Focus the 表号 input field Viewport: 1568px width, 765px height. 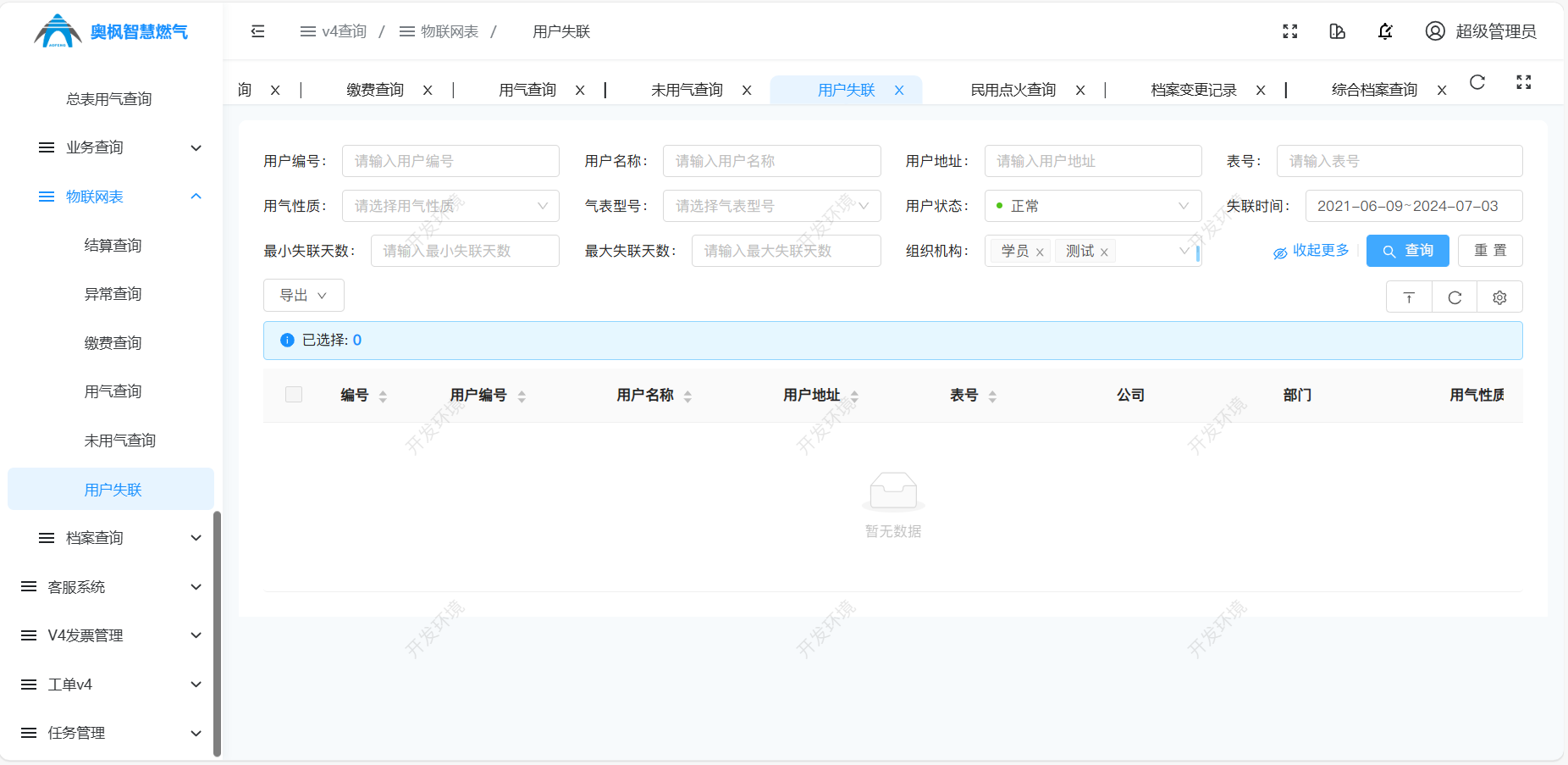[x=1400, y=161]
